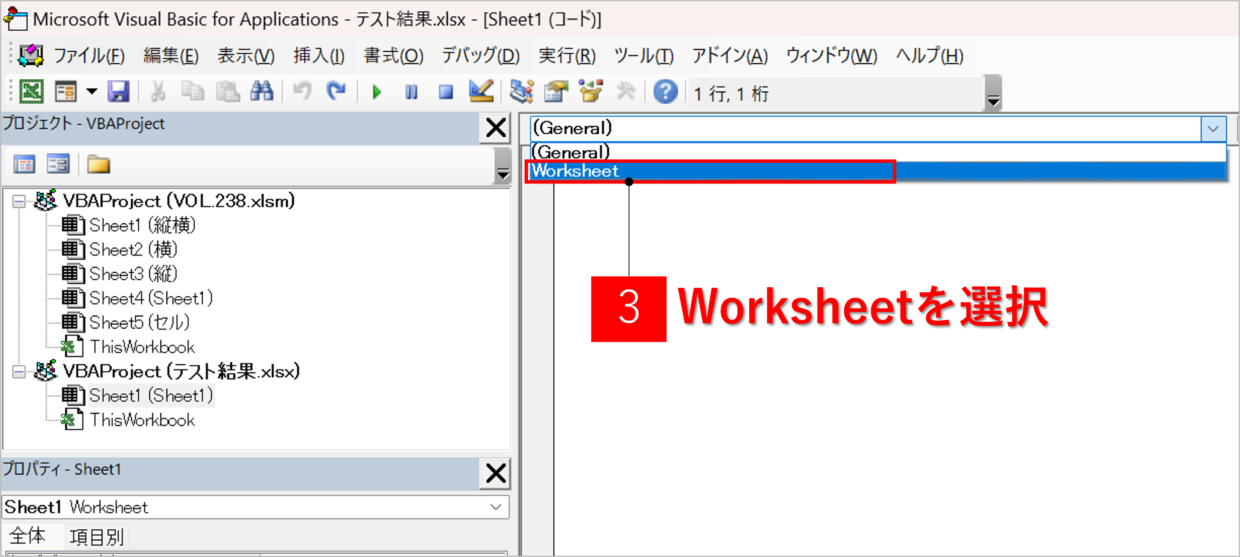
Task: Select Sheet1 (縦横) in project tree
Action: click(x=142, y=226)
